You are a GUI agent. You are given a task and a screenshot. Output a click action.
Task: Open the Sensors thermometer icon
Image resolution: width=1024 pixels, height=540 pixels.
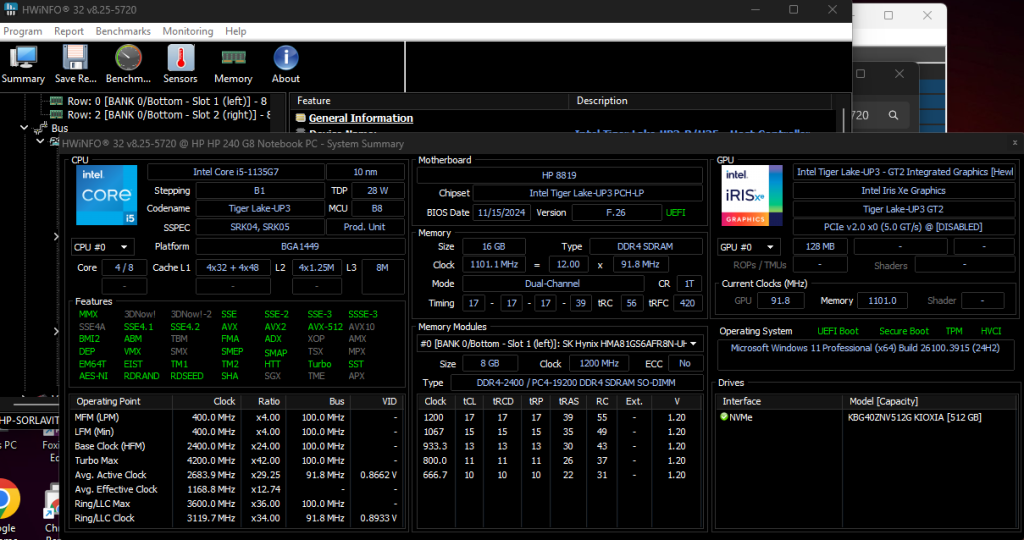(180, 58)
